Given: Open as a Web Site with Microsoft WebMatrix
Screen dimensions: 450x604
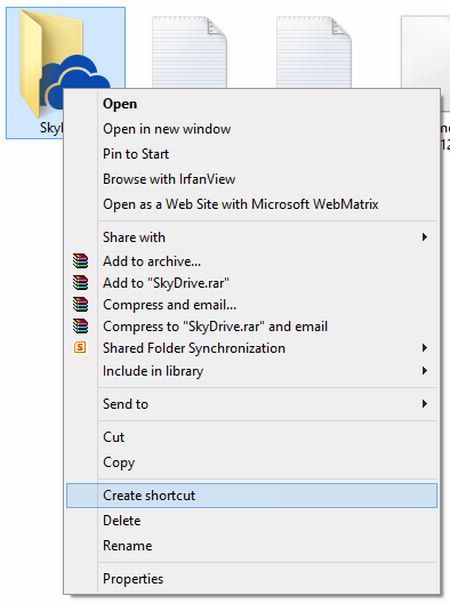Looking at the screenshot, I should tap(252, 204).
